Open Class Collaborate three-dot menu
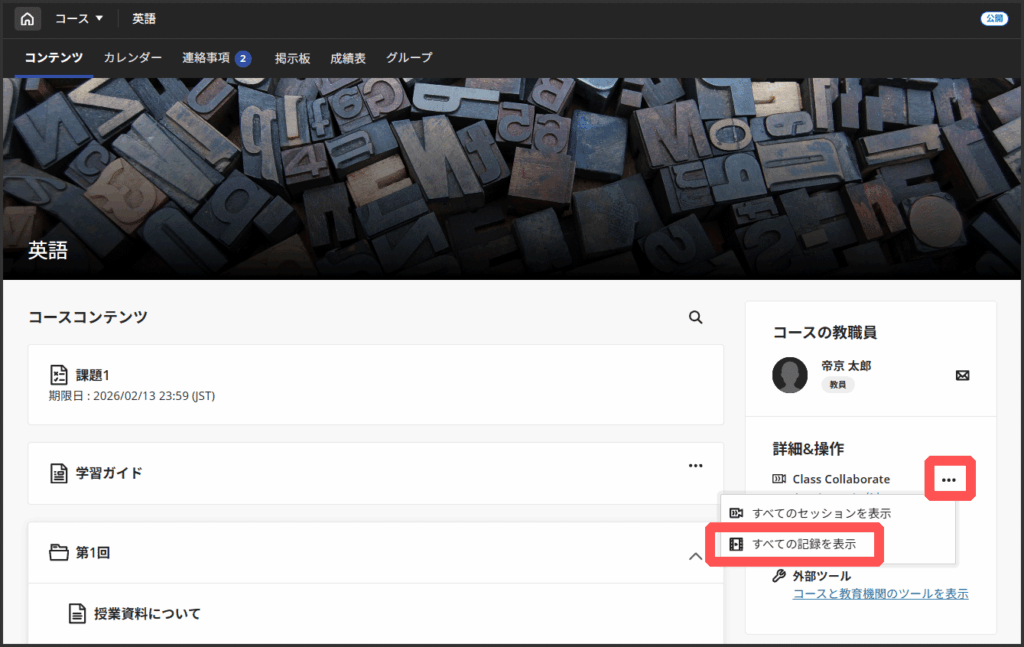The image size is (1024, 647). pyautogui.click(x=949, y=480)
